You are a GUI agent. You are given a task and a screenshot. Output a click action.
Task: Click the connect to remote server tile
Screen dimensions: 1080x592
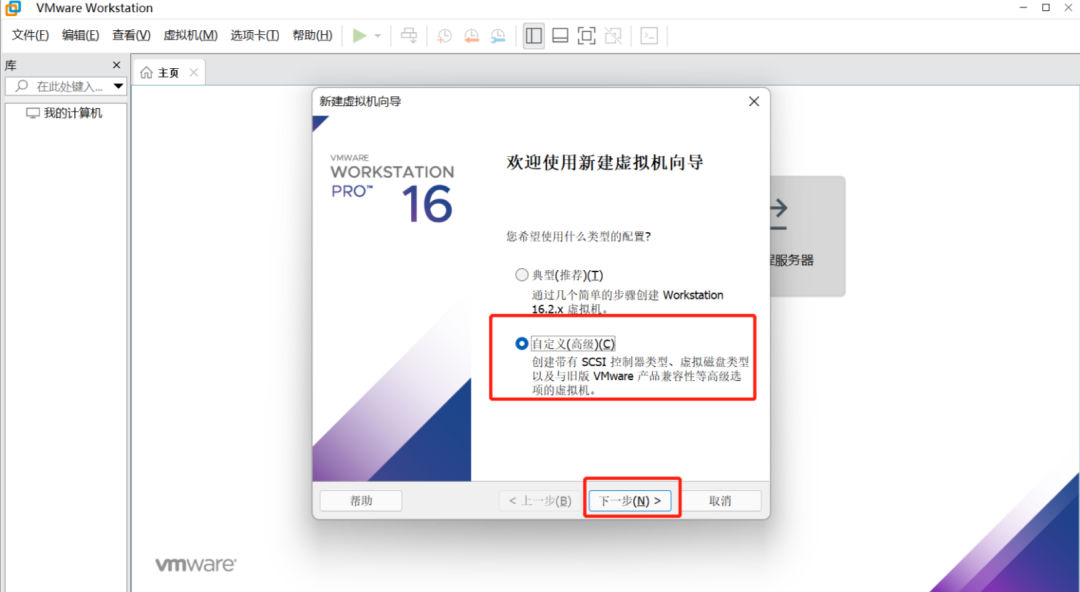pyautogui.click(x=807, y=236)
